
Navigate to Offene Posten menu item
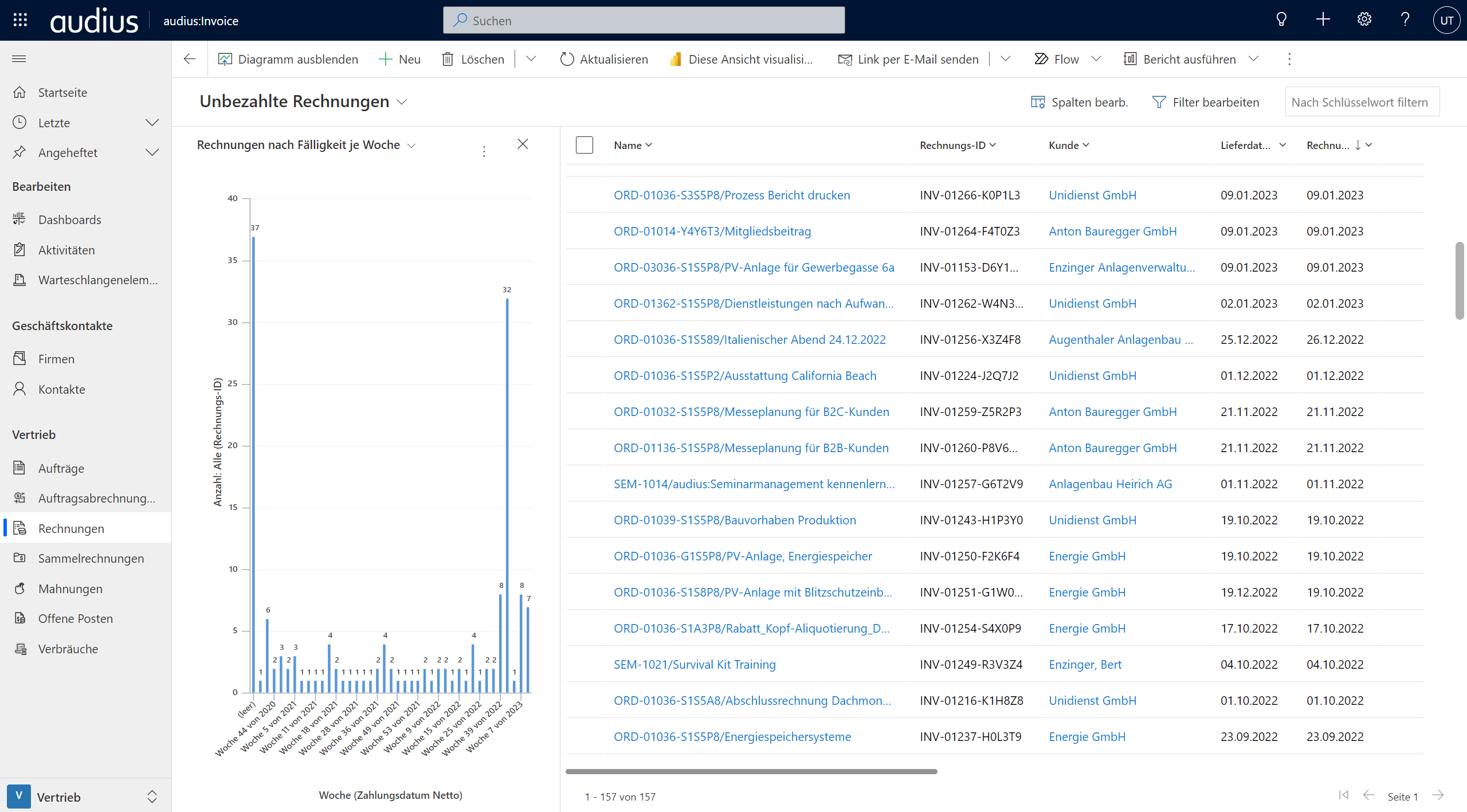coord(76,617)
